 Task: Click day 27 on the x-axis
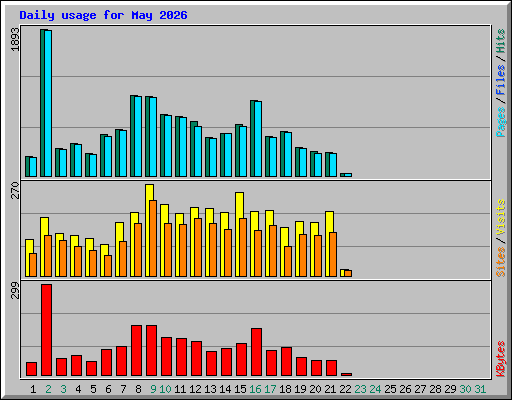(420, 389)
